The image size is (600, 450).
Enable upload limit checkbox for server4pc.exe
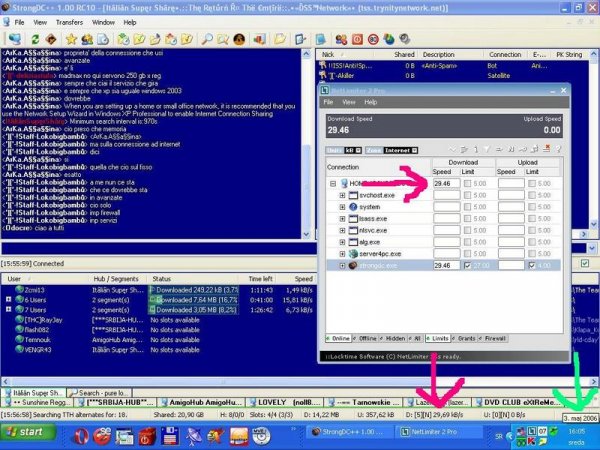coord(532,254)
